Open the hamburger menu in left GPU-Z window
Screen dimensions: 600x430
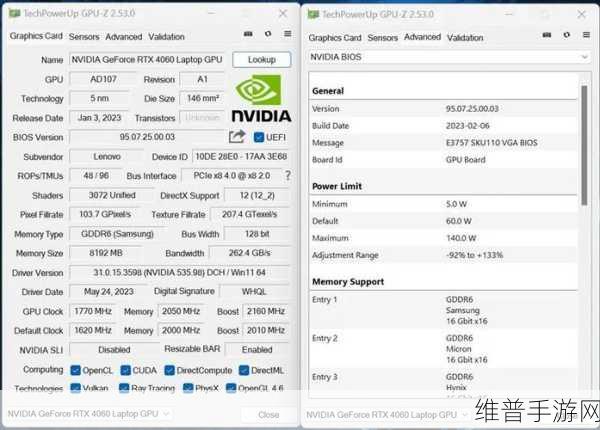pos(288,34)
